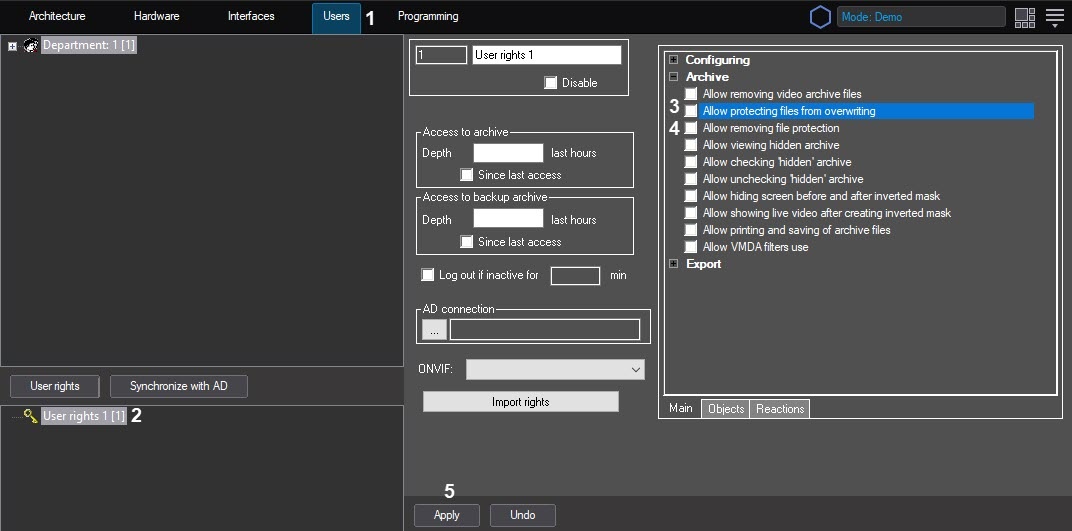This screenshot has height=531, width=1072.
Task: Toggle Log out if inactive checkbox
Action: 428,275
